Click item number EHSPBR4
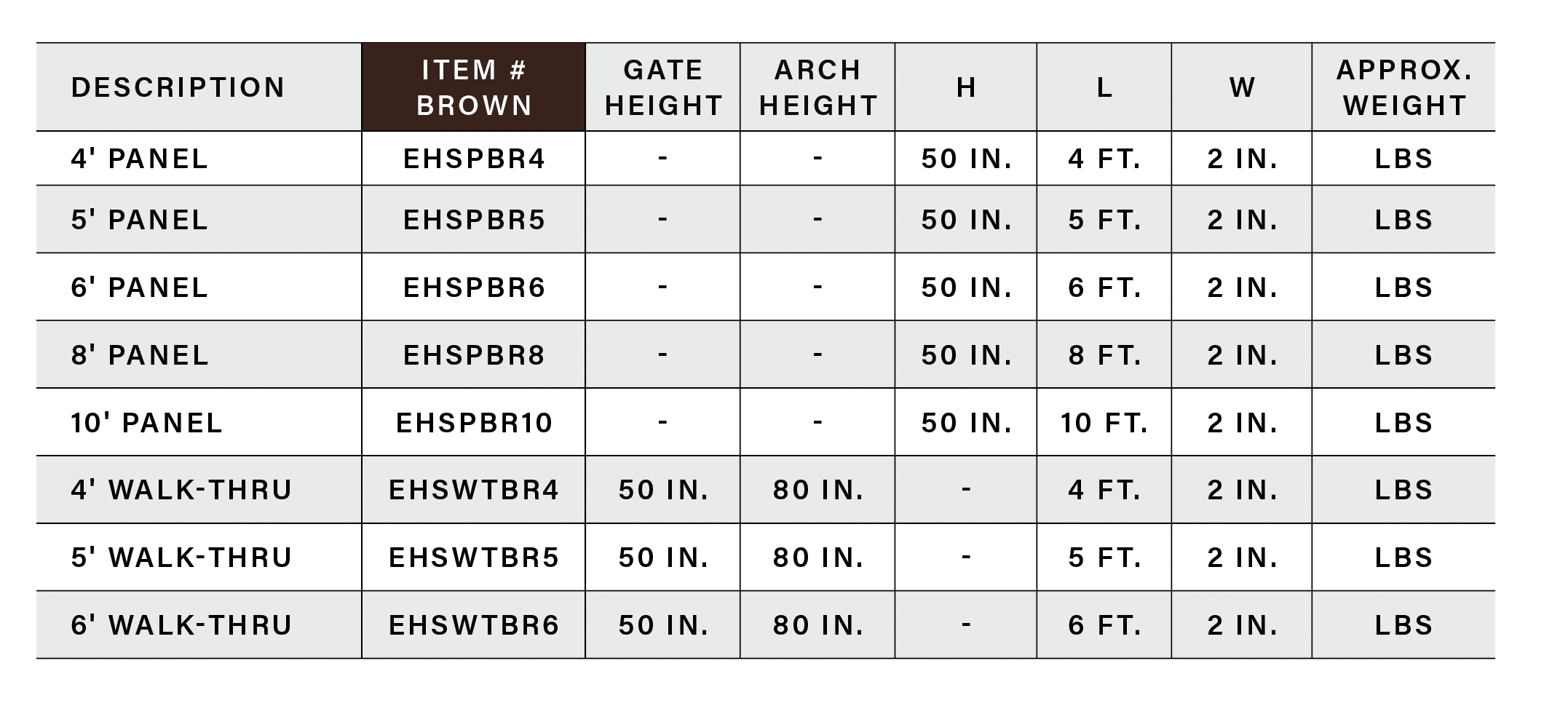 [x=475, y=159]
